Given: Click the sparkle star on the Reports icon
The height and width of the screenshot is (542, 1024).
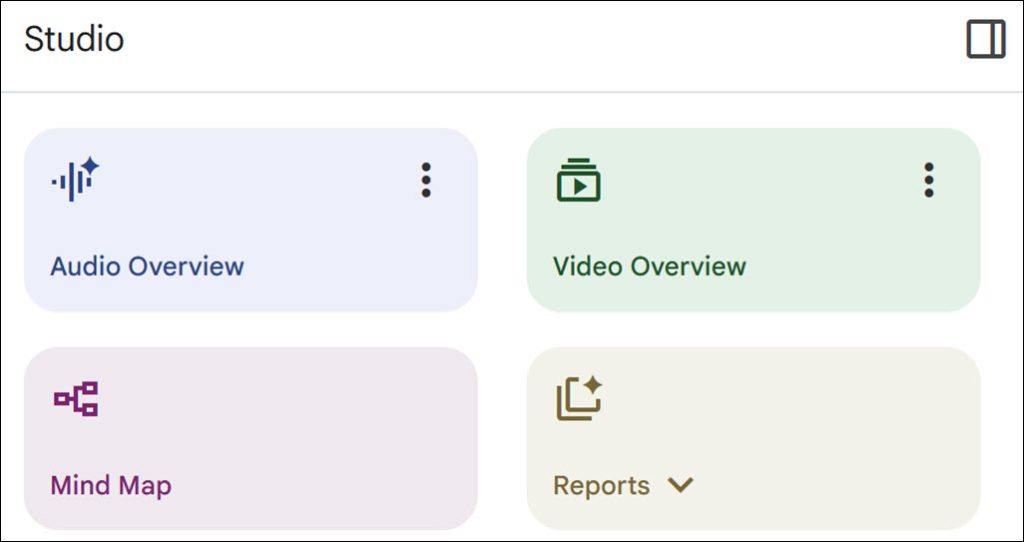Looking at the screenshot, I should (592, 385).
